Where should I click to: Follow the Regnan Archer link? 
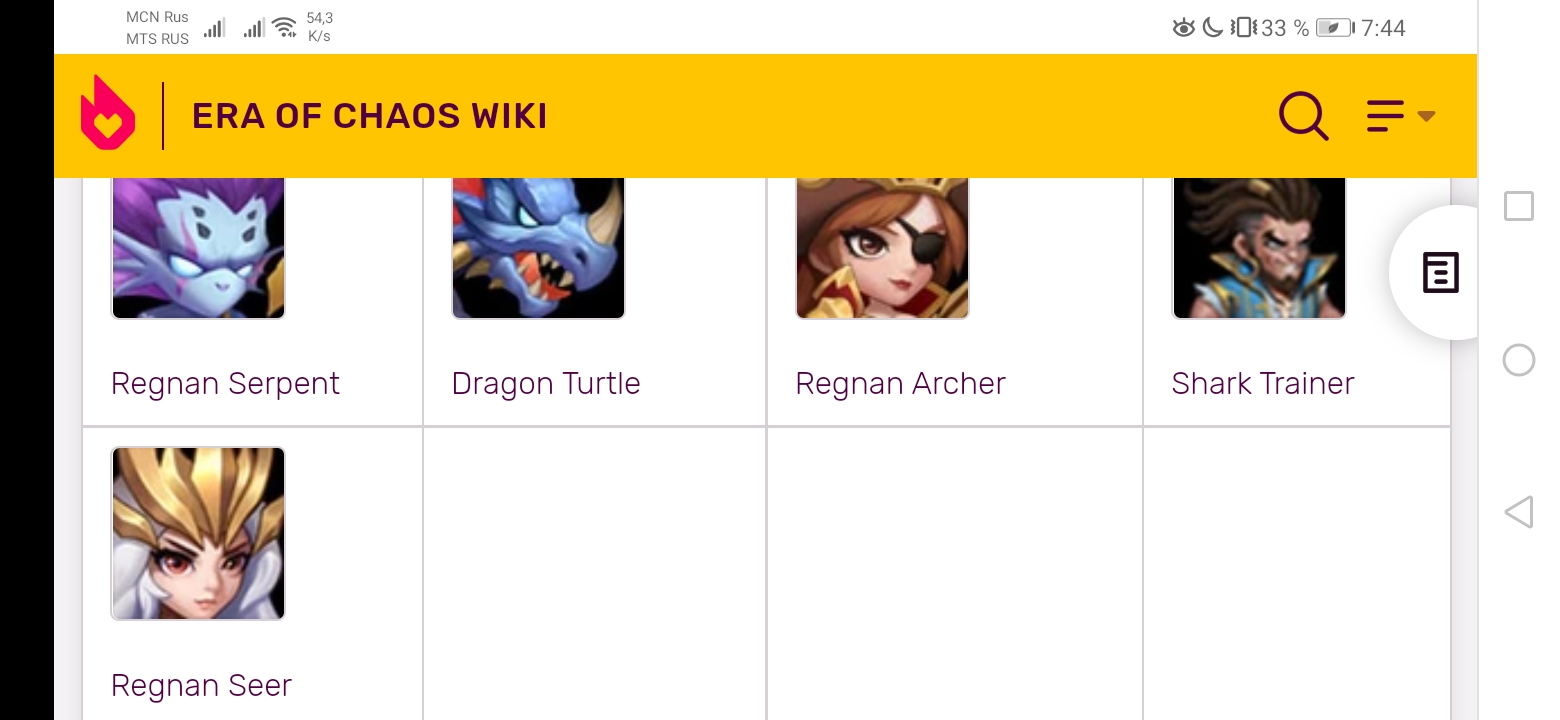click(x=900, y=384)
